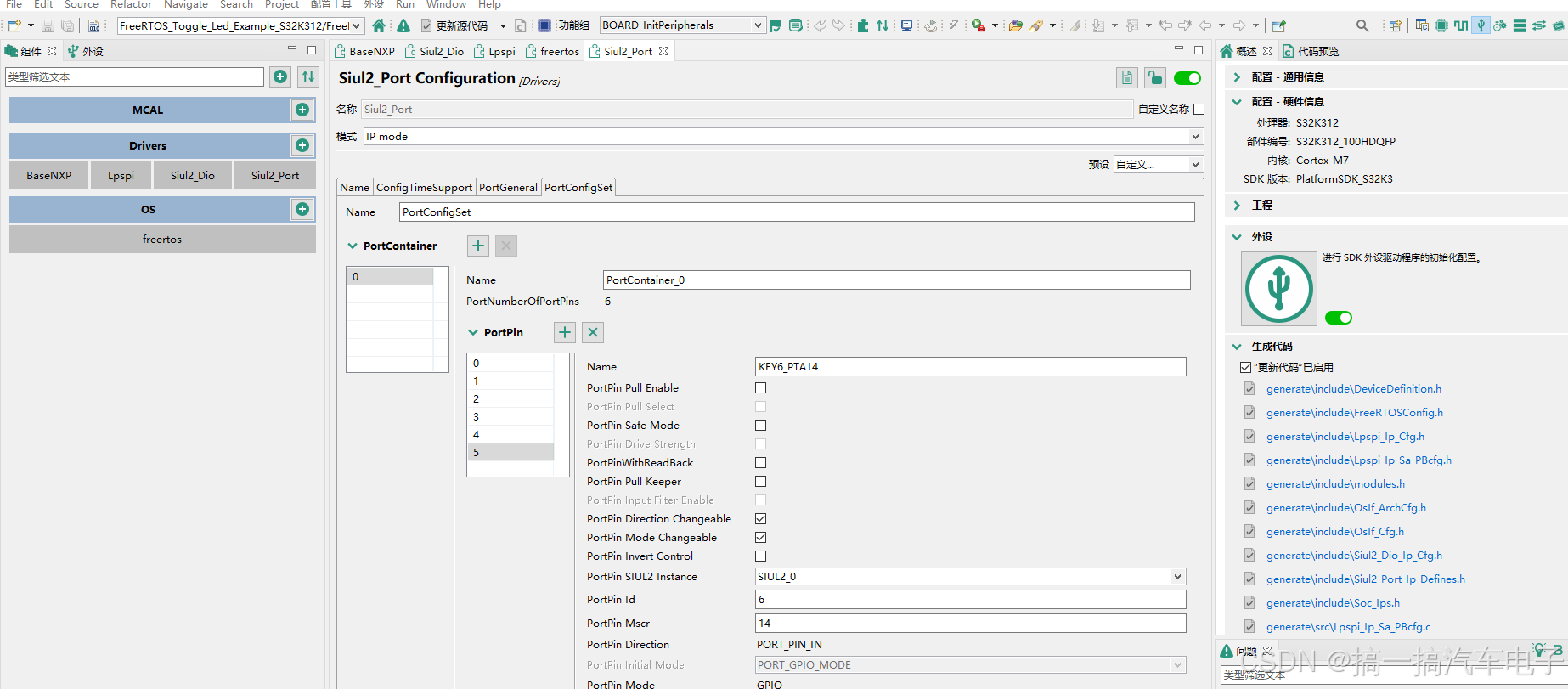Uncheck PortPin Direction Changeable
The image size is (1568, 689).
(761, 518)
